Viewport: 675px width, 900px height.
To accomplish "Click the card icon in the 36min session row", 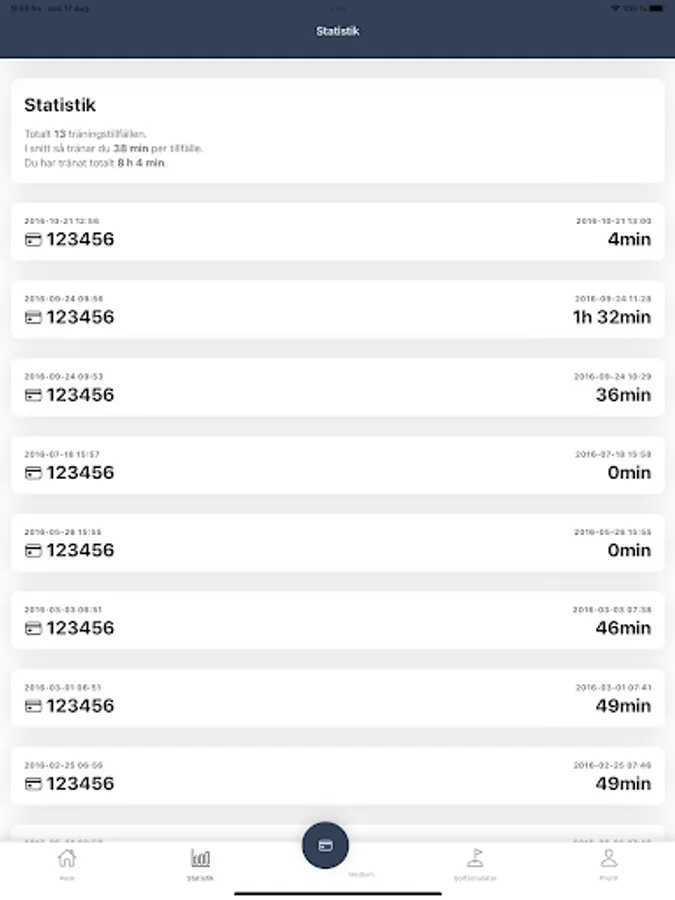I will tap(33, 395).
